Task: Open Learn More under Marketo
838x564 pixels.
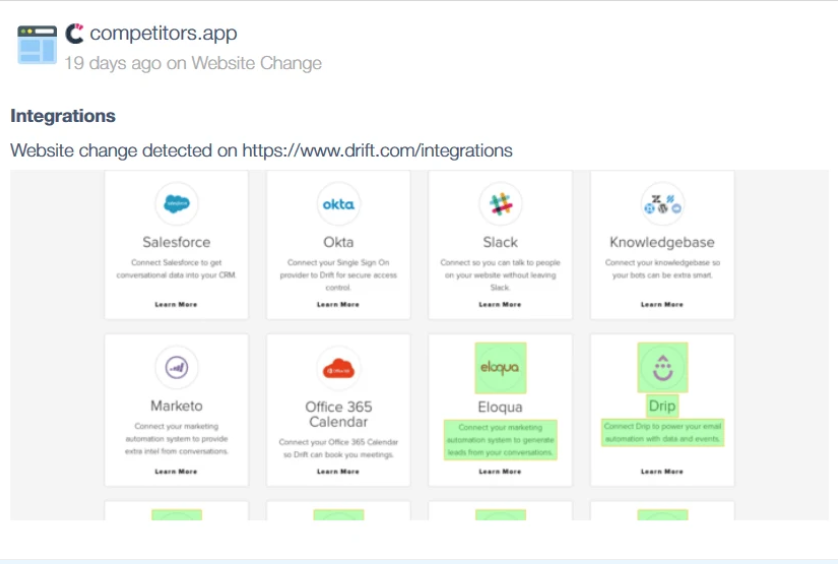Action: point(176,472)
